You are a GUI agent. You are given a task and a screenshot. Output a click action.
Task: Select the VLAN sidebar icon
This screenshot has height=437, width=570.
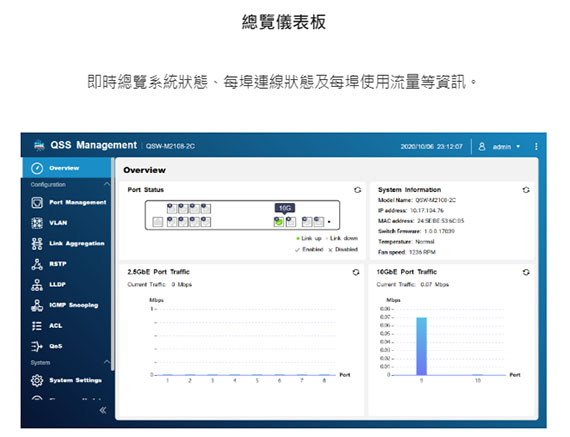[x=37, y=223]
